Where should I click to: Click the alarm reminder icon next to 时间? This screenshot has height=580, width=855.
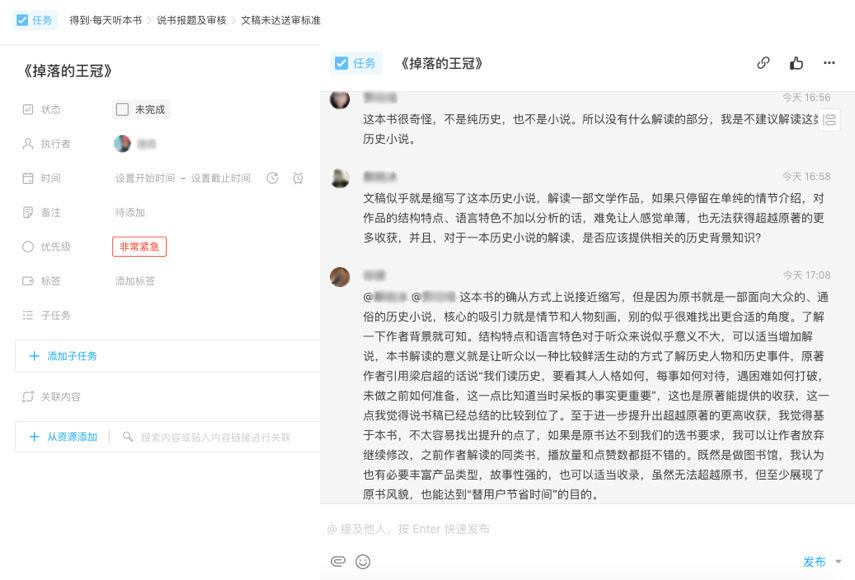coord(298,178)
